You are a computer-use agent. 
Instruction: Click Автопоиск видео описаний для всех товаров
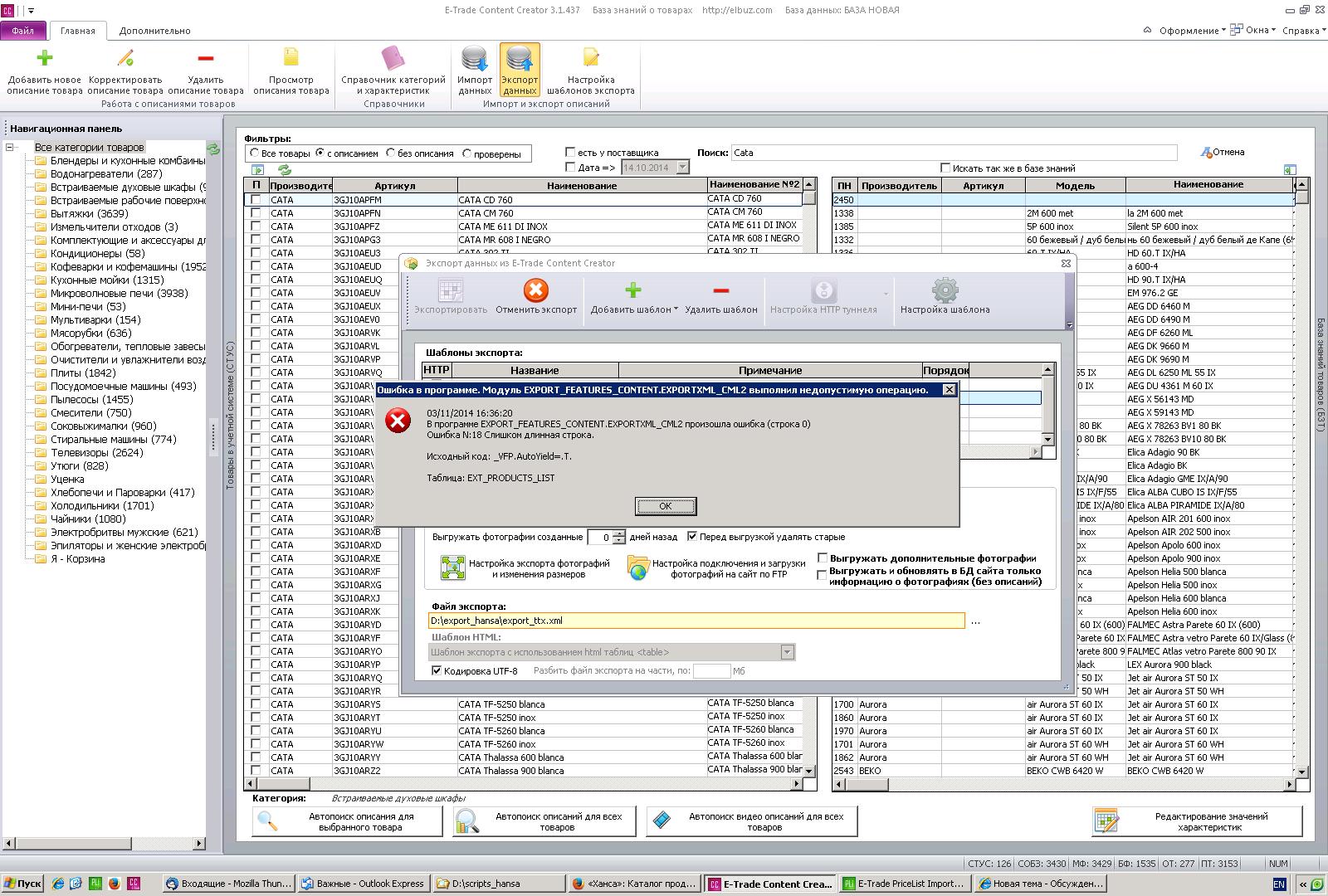[x=752, y=821]
